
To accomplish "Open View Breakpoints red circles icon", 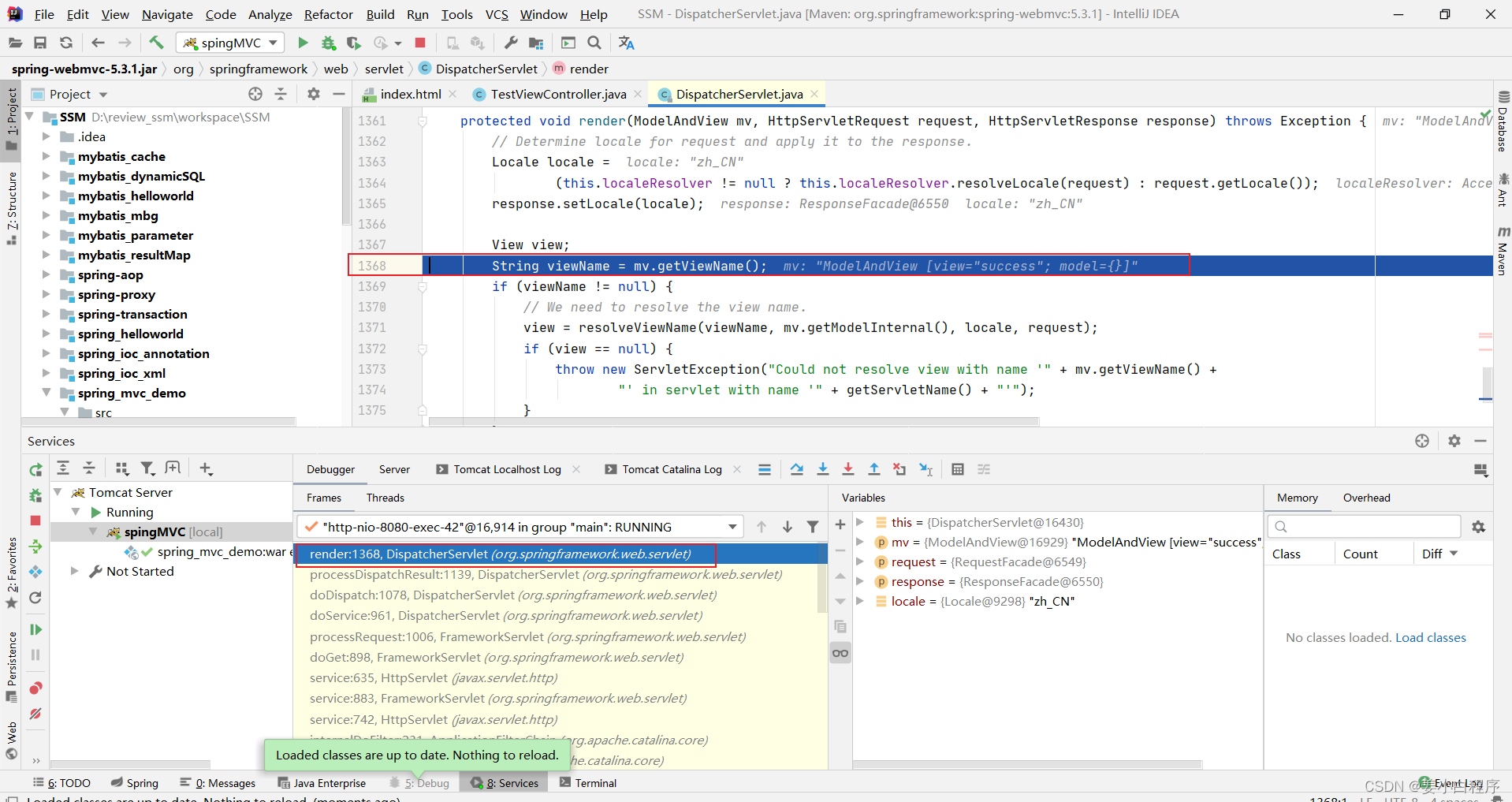I will click(35, 688).
